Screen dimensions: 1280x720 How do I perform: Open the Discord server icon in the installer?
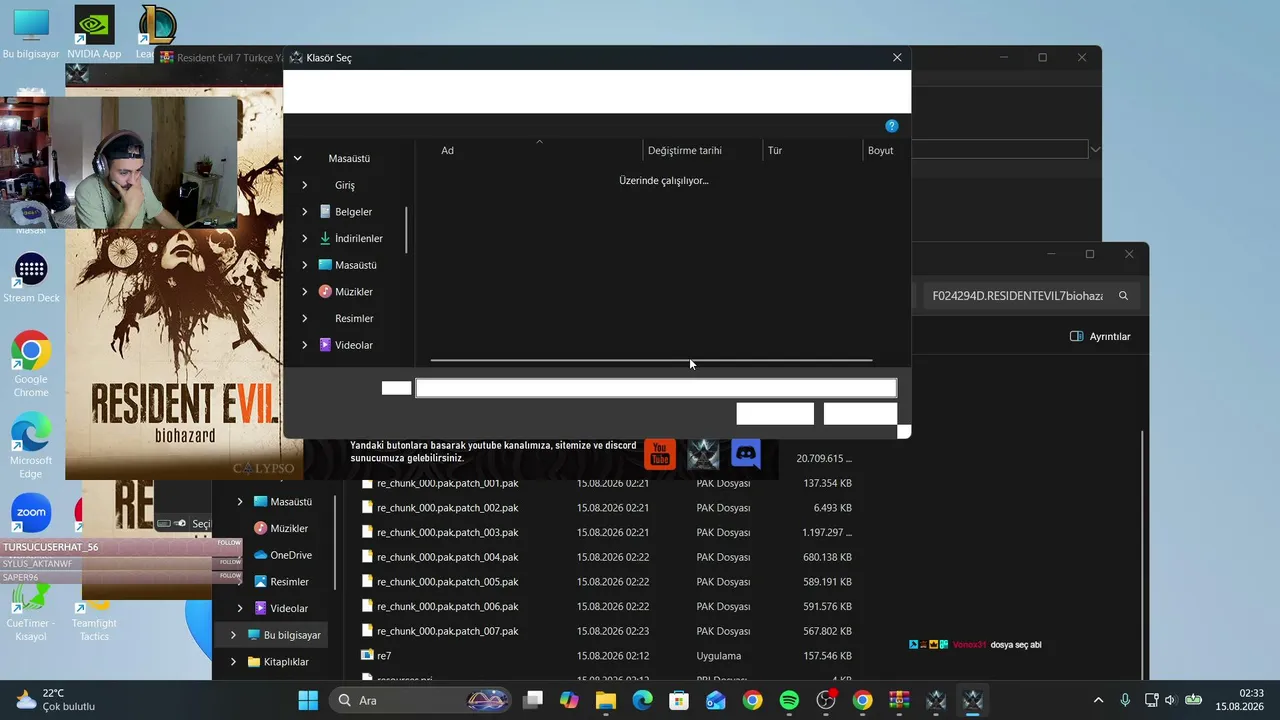point(746,454)
